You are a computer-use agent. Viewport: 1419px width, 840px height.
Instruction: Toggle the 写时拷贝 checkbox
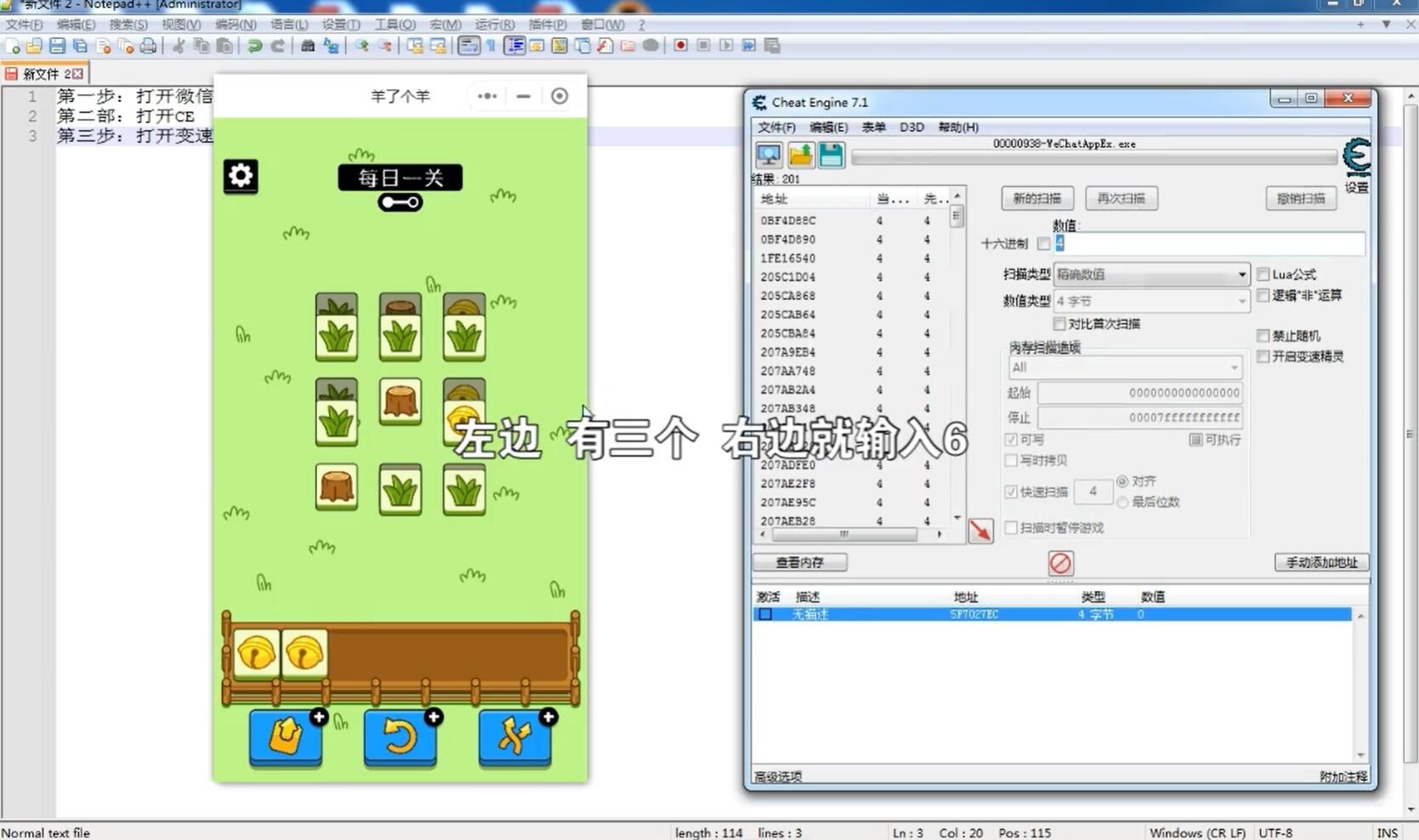1011,460
